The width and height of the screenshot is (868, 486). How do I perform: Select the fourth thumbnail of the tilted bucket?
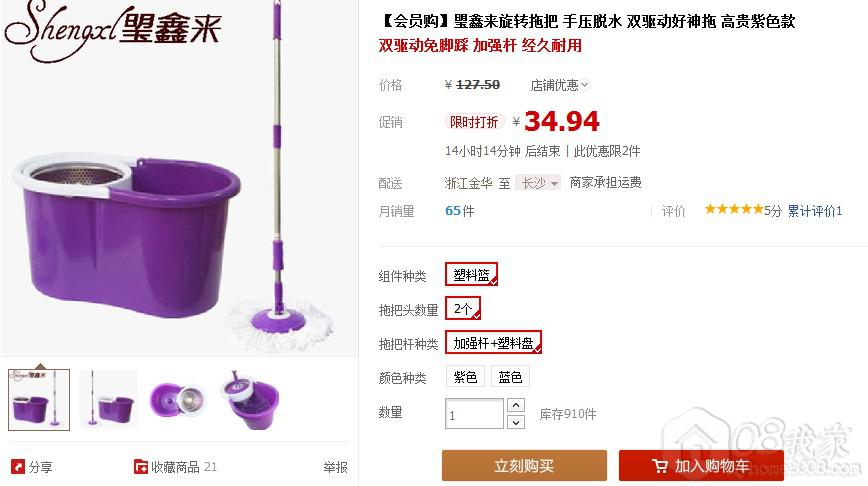point(250,399)
